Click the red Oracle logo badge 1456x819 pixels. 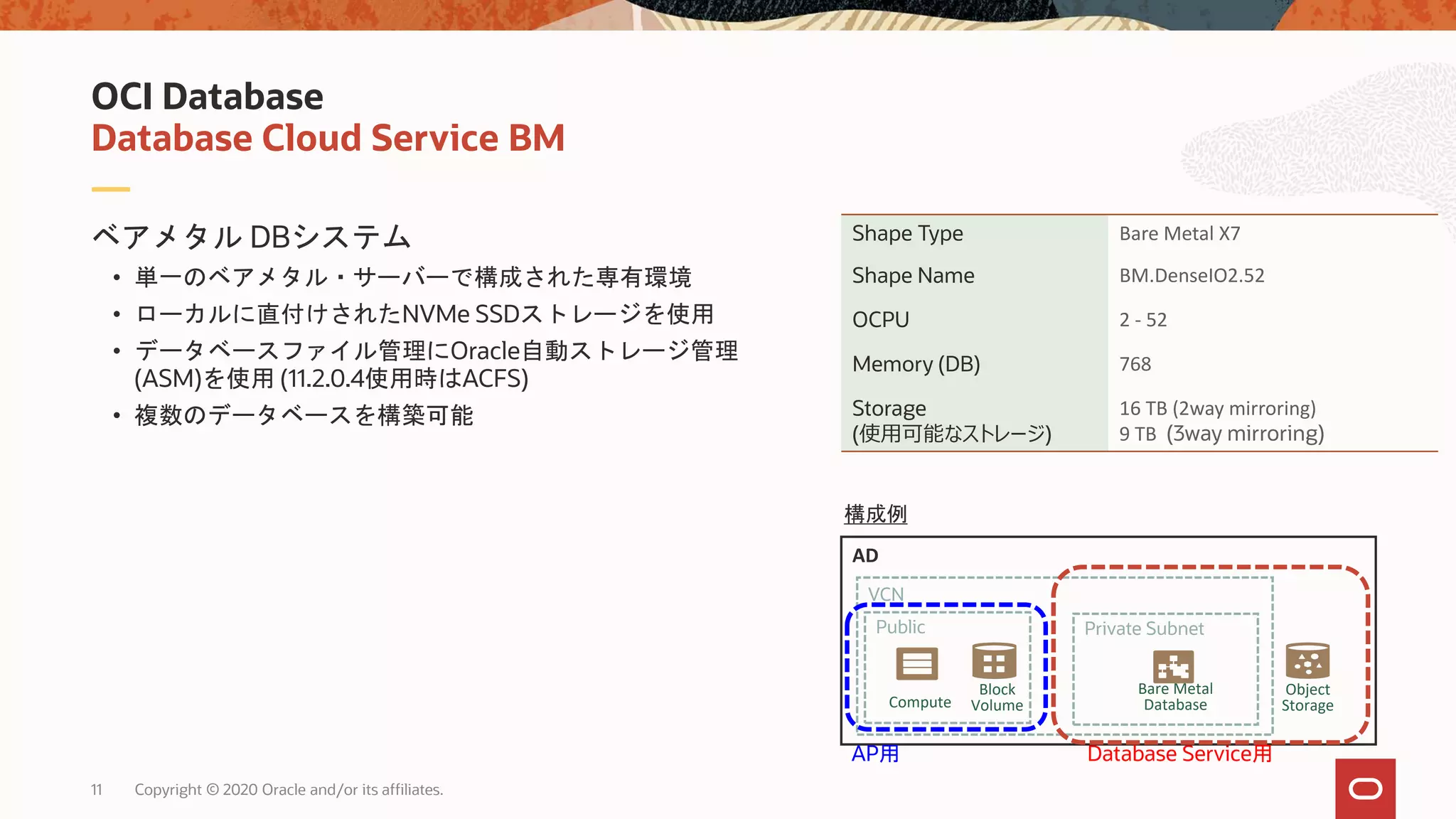click(1365, 788)
